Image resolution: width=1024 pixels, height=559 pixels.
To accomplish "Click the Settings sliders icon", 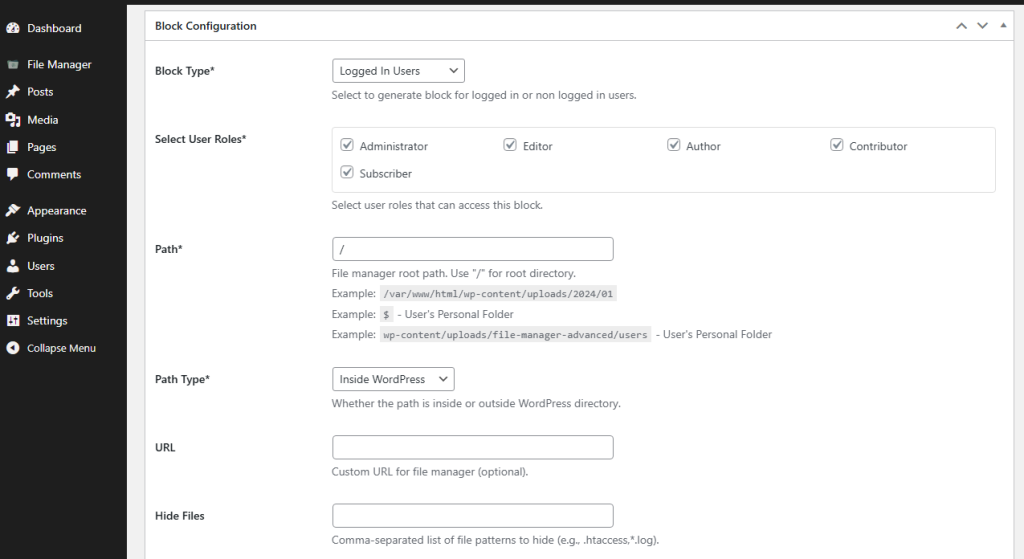I will (x=12, y=321).
